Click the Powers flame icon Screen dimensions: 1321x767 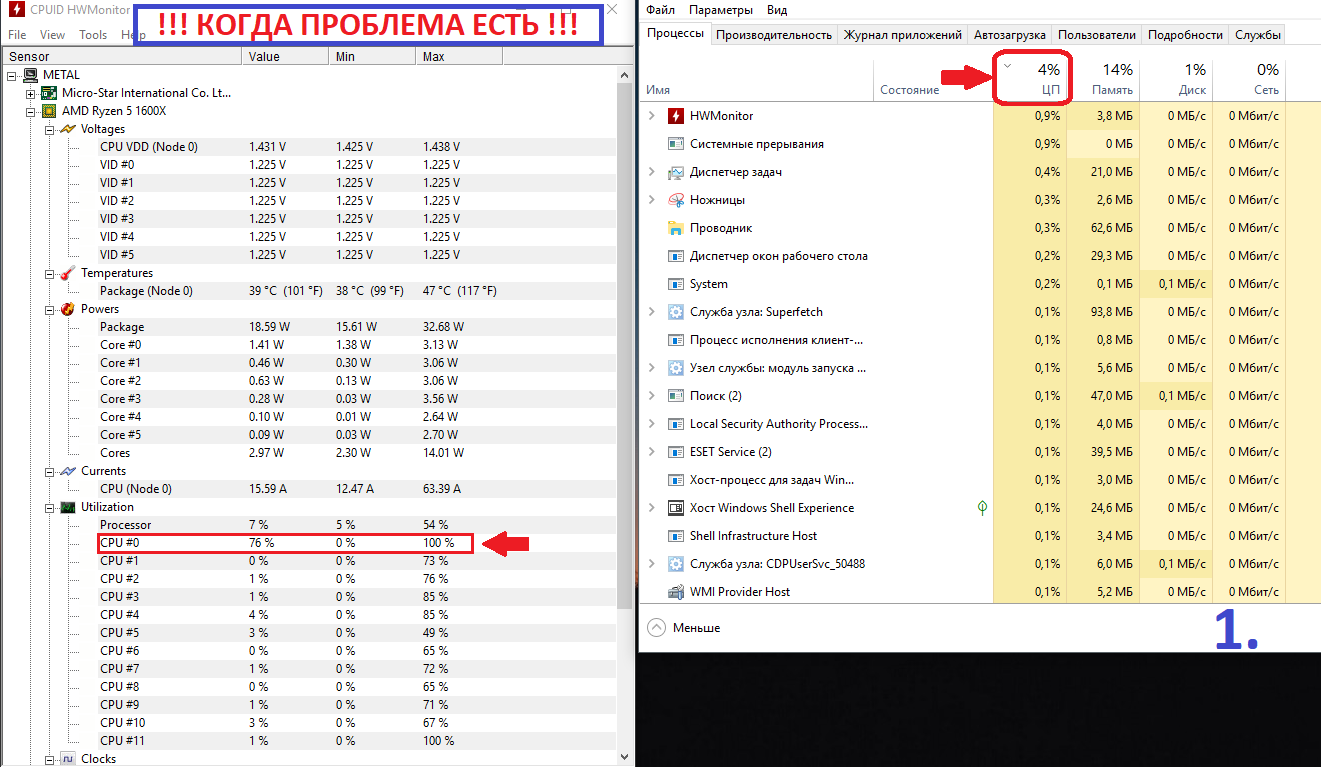coord(68,309)
